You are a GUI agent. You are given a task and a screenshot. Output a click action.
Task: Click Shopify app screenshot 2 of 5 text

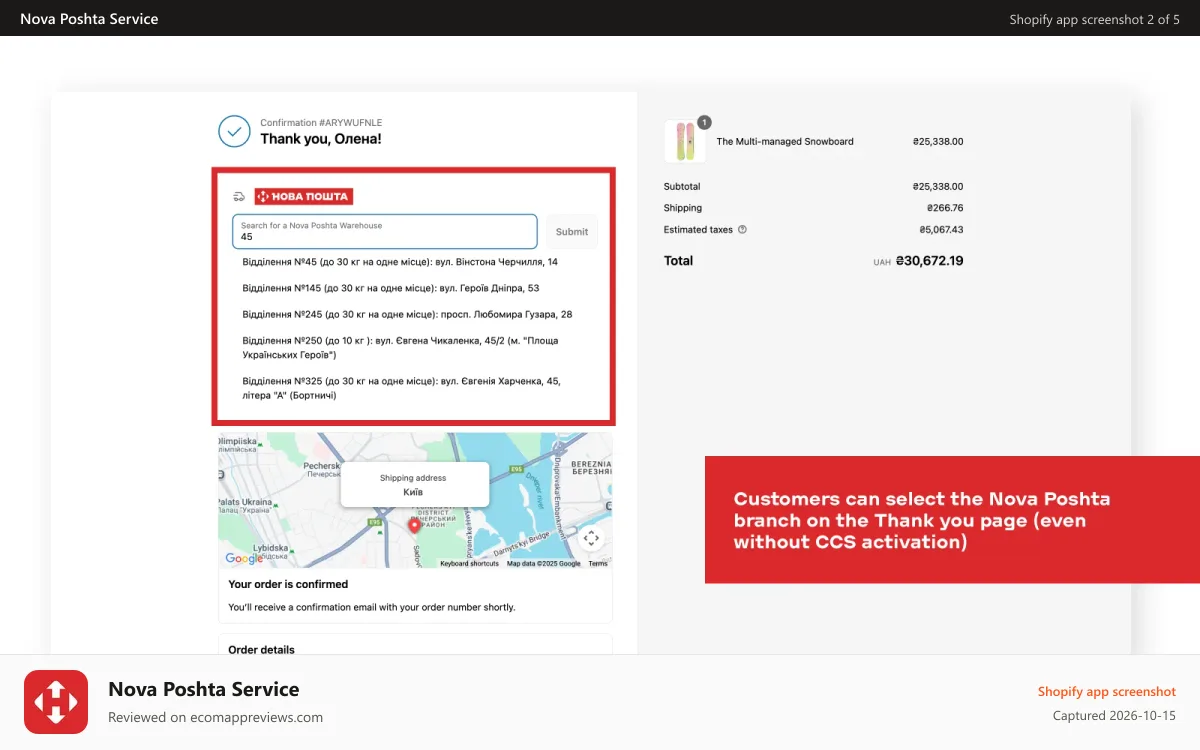[x=1094, y=19]
